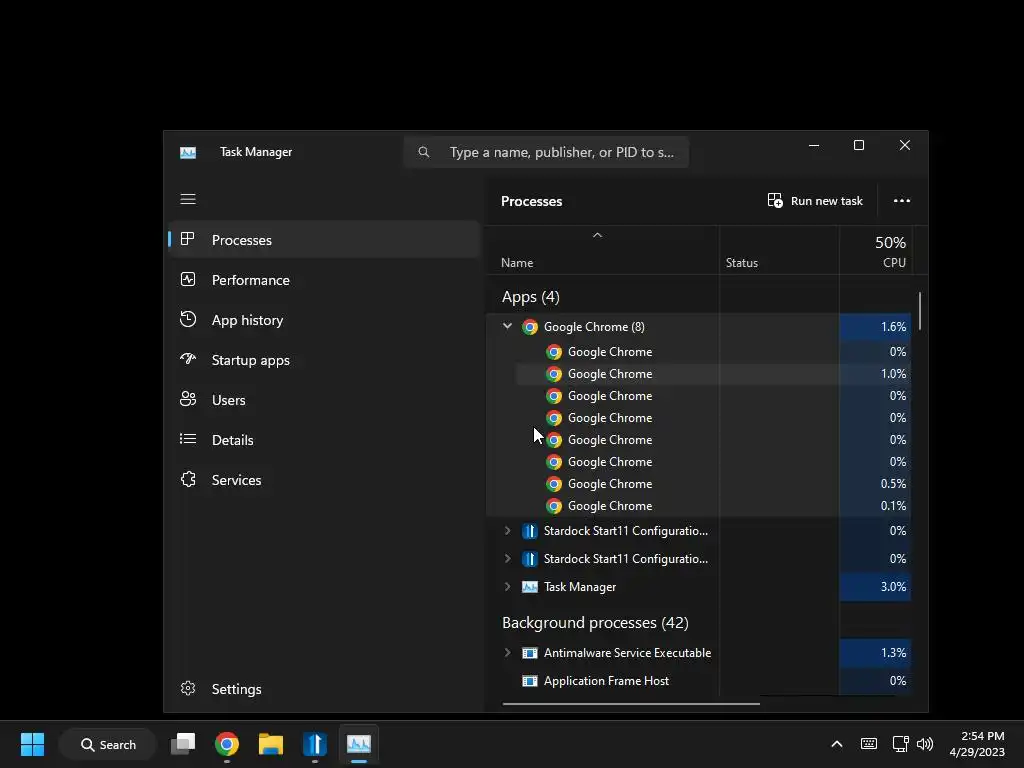The width and height of the screenshot is (1024, 768).
Task: Show hidden tray icons chevron
Action: pos(837,744)
